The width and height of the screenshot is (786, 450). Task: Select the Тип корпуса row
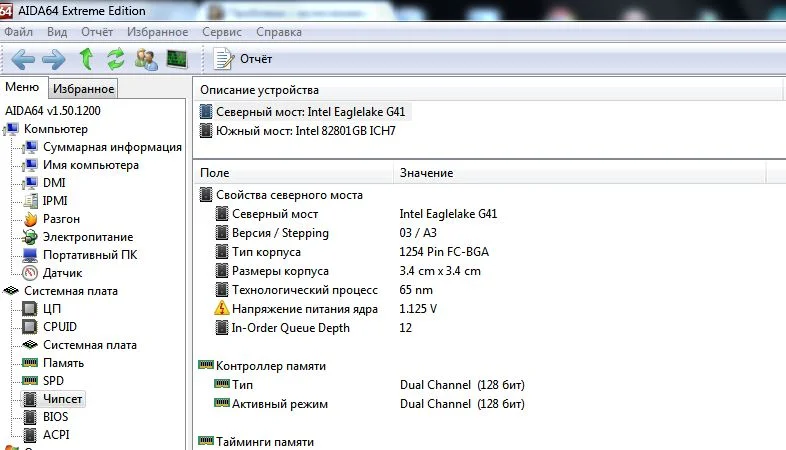(x=266, y=252)
